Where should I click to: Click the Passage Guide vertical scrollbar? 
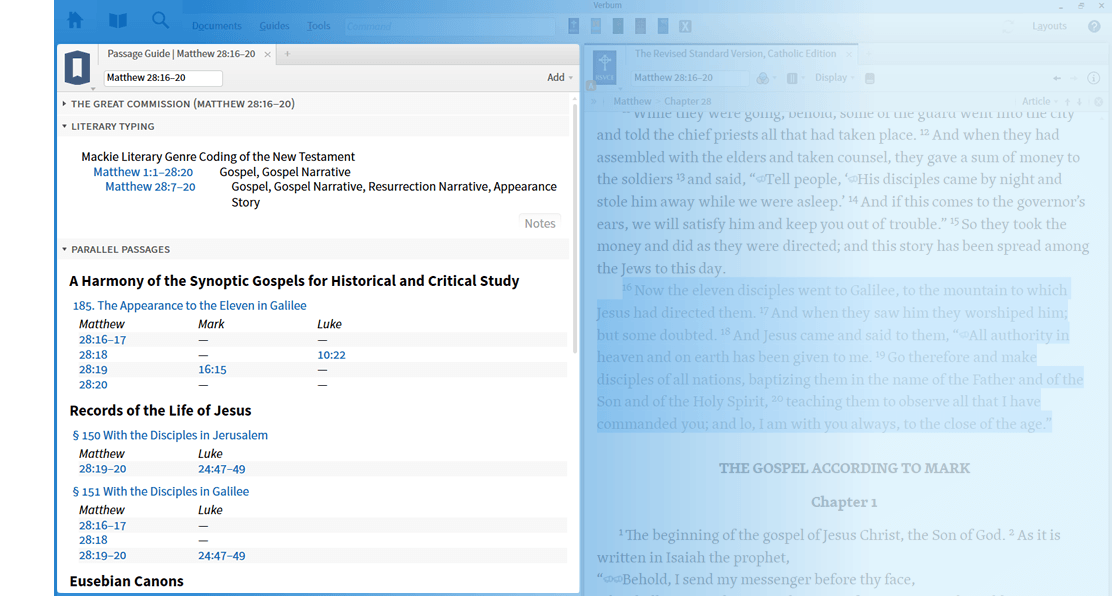point(575,227)
